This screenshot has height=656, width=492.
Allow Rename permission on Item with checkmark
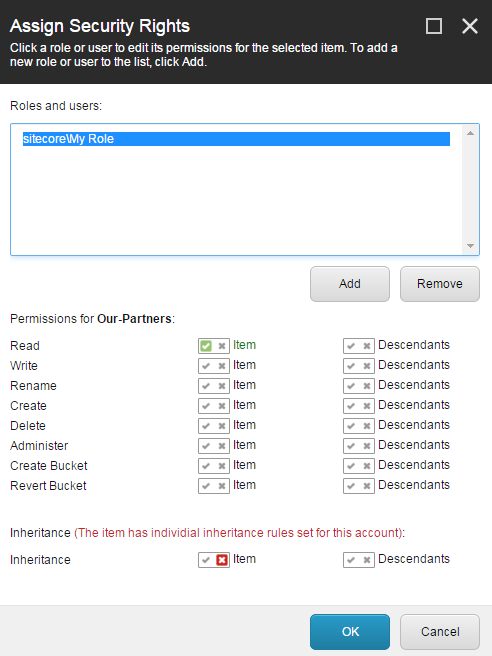(x=206, y=386)
